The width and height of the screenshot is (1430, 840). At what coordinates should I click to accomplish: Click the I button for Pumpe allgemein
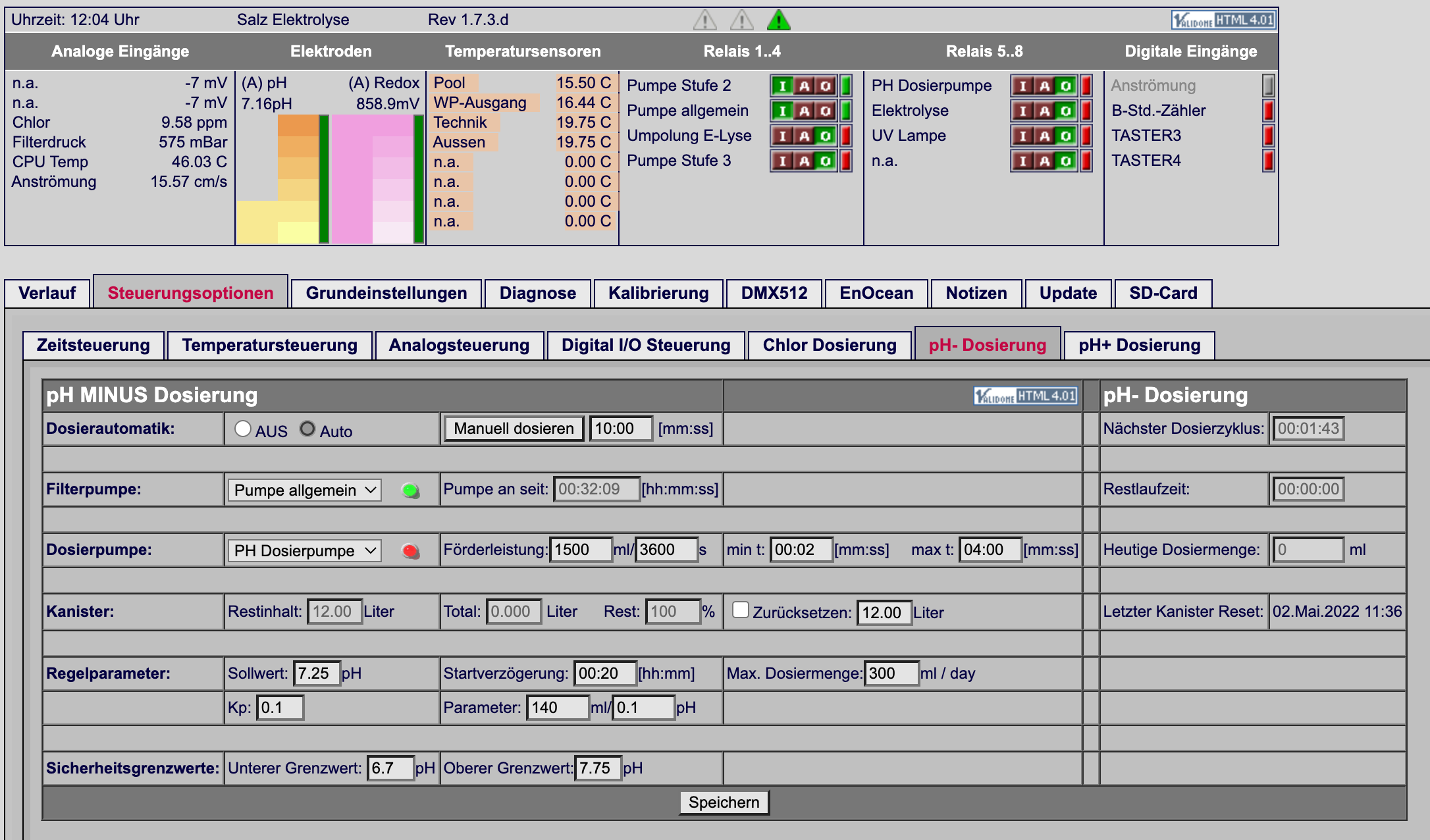(782, 111)
